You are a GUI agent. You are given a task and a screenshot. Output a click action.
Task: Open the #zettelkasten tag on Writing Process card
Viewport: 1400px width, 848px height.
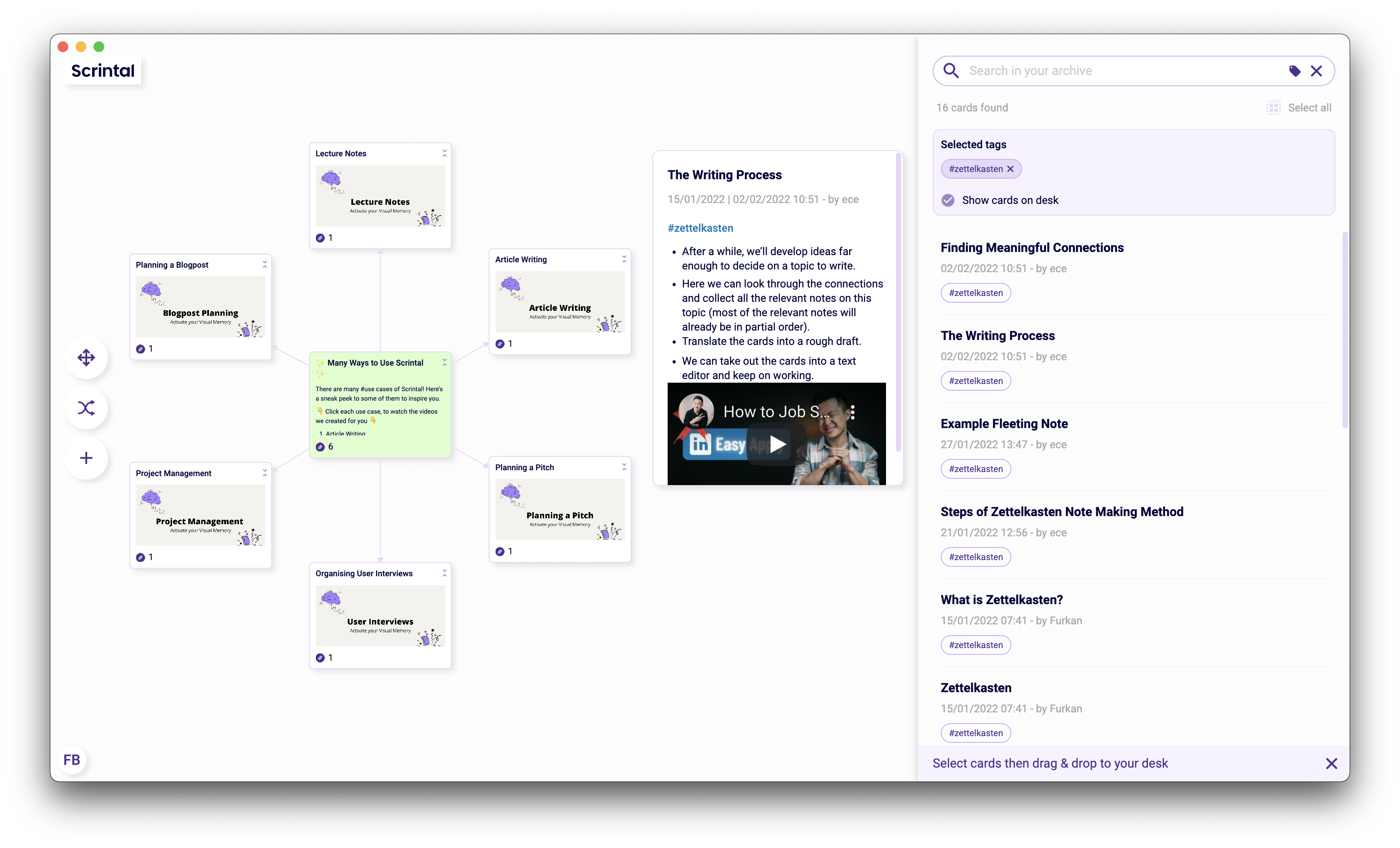[700, 228]
